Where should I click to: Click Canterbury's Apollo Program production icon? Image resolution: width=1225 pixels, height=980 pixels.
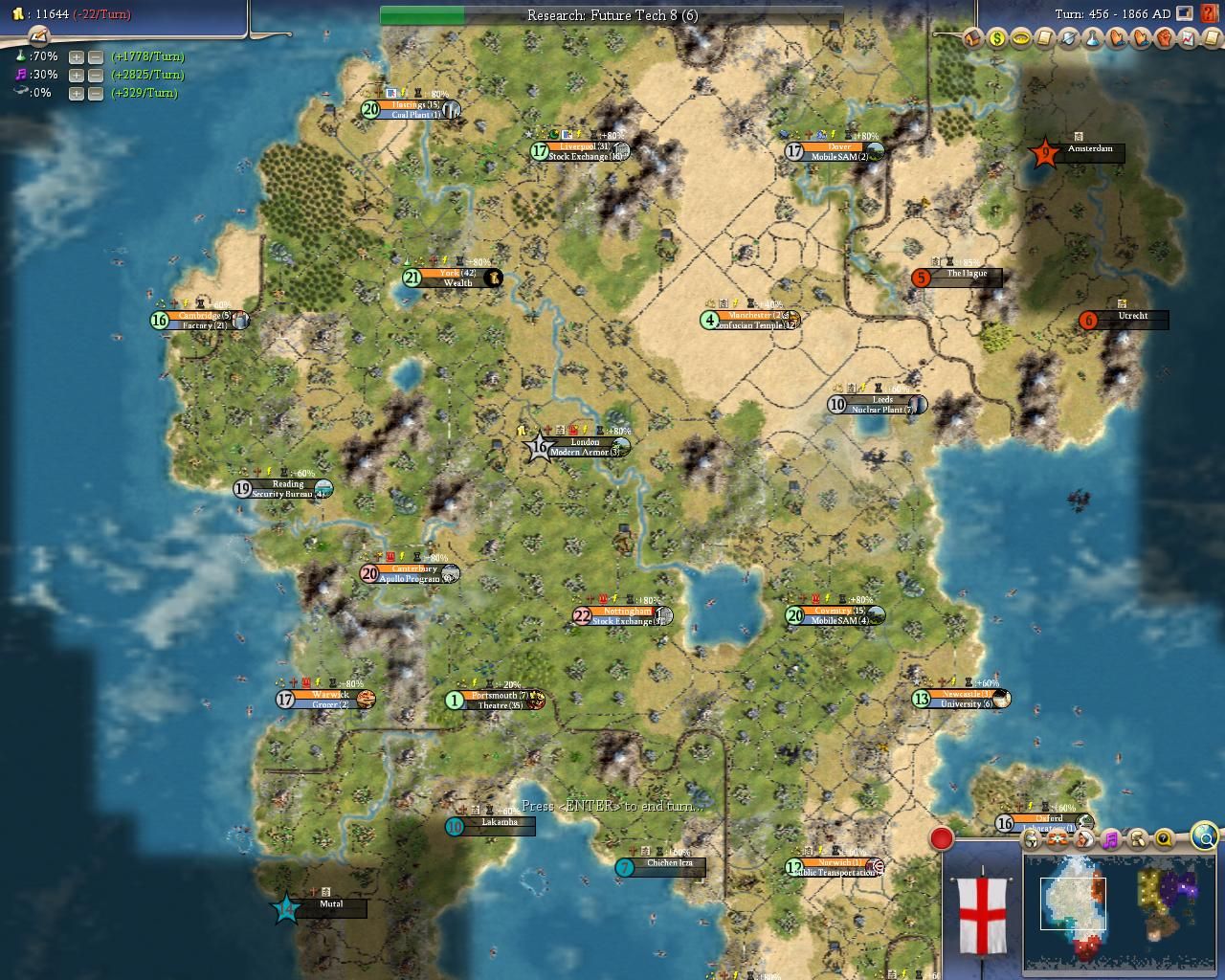coord(450,574)
